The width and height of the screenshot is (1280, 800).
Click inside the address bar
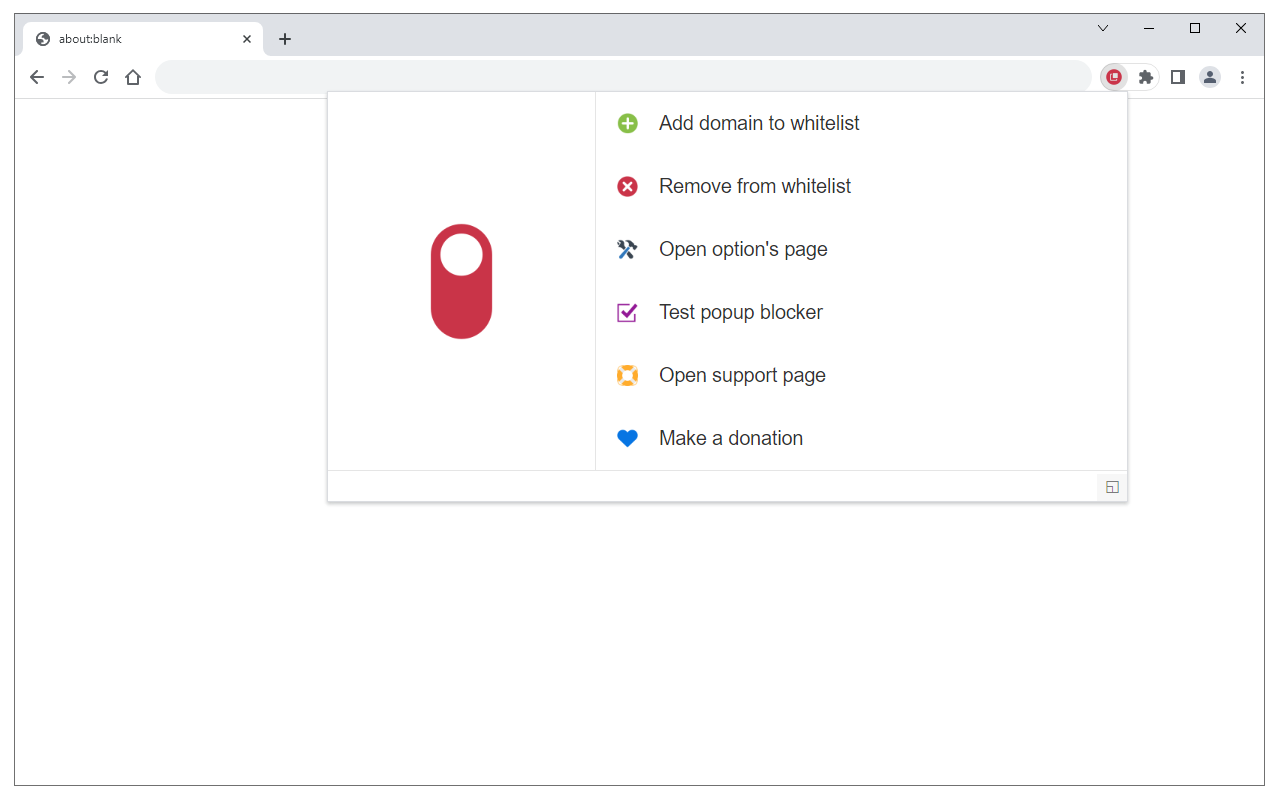[600, 77]
